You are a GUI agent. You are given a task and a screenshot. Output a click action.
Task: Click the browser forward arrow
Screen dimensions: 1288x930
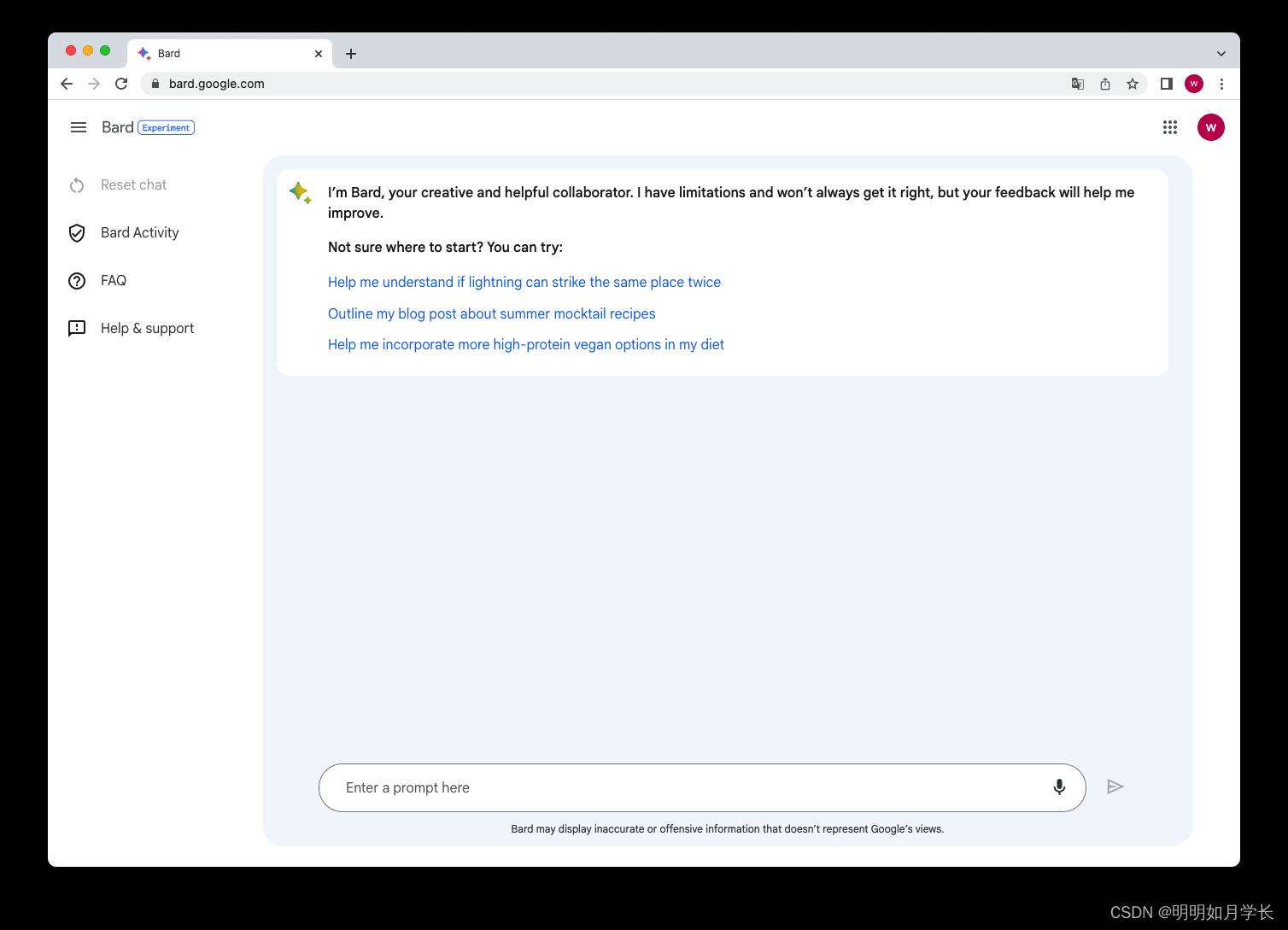(94, 84)
